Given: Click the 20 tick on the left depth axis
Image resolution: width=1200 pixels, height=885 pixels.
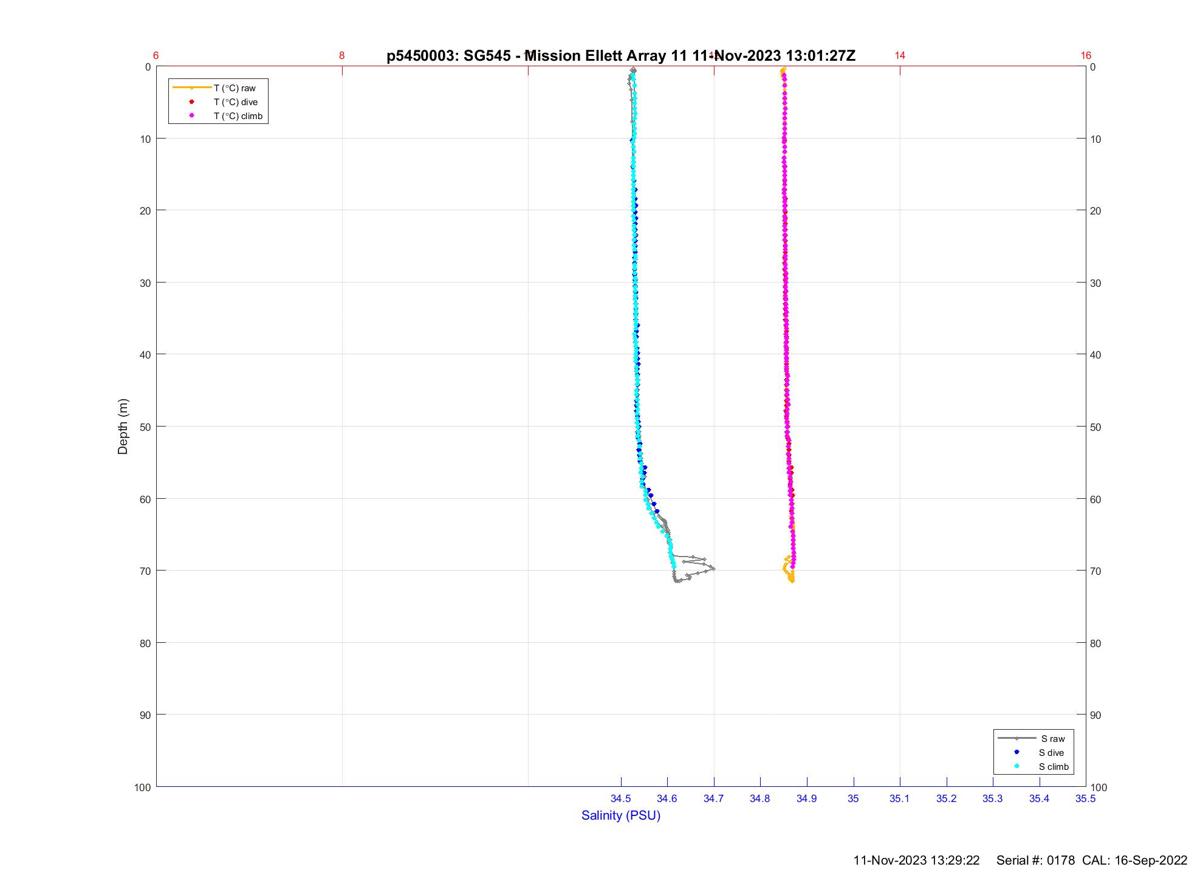Looking at the screenshot, I should tap(144, 211).
